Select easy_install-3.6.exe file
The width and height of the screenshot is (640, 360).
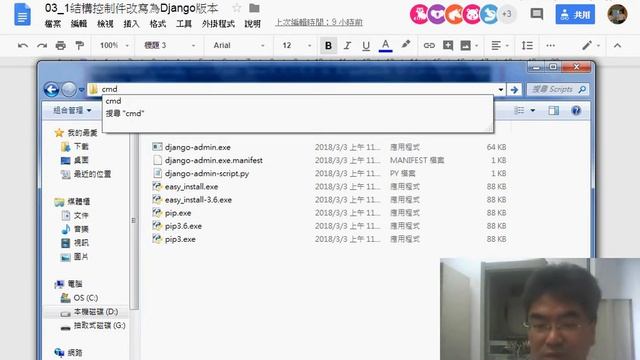[x=192, y=200]
